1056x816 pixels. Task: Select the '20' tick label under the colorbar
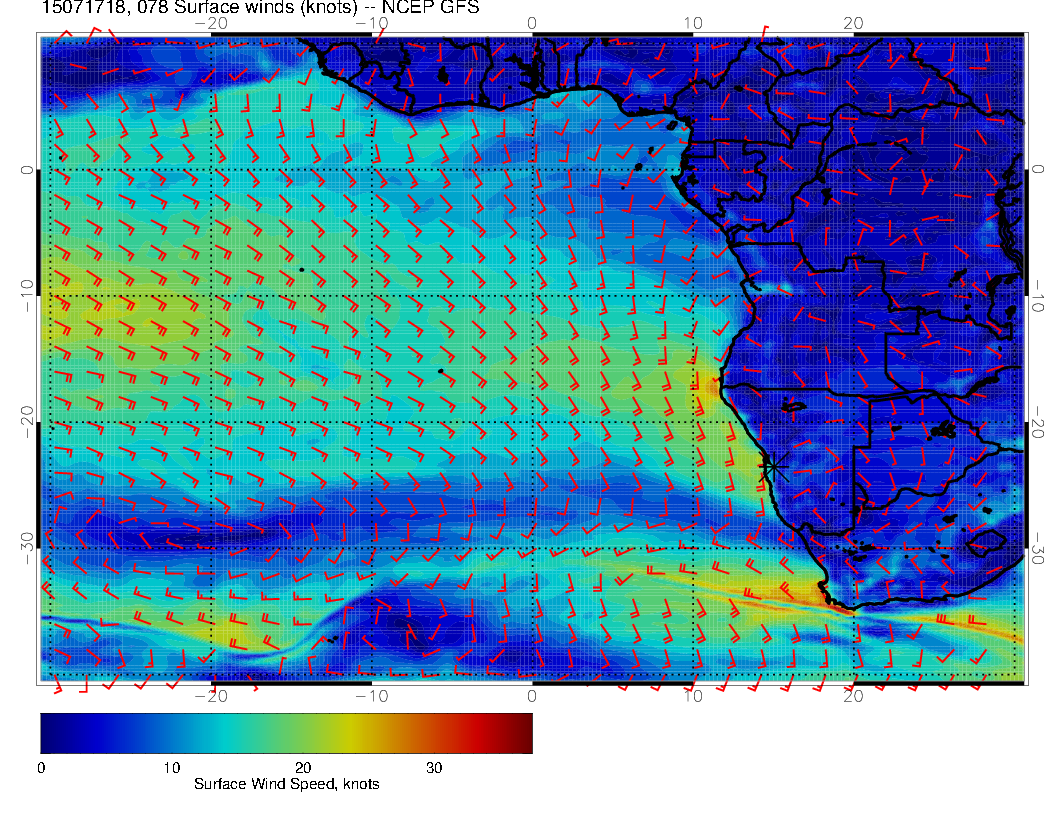pos(303,768)
